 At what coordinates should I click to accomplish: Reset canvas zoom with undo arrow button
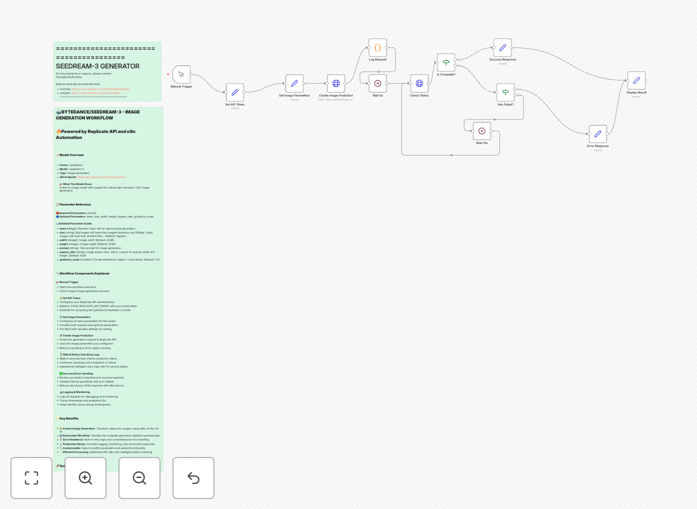[193, 478]
